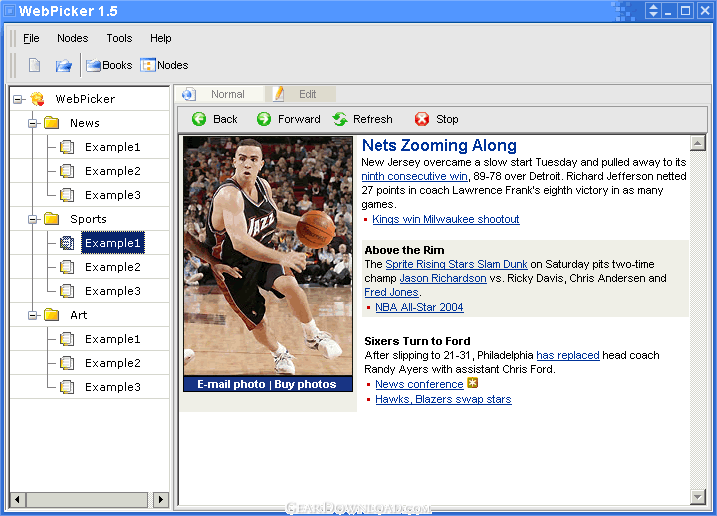Switch to the Normal view tab

(x=220, y=94)
